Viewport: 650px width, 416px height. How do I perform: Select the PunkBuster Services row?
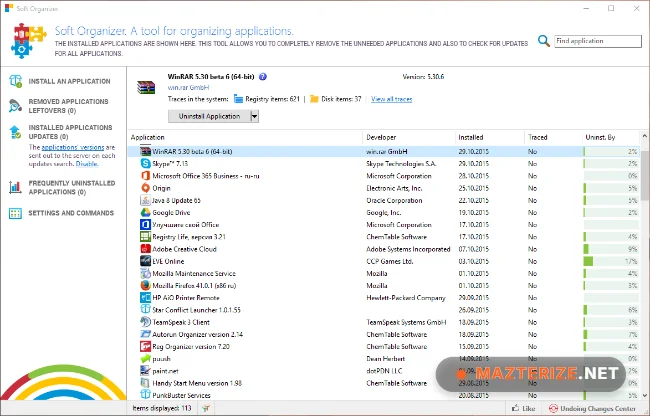(383, 395)
